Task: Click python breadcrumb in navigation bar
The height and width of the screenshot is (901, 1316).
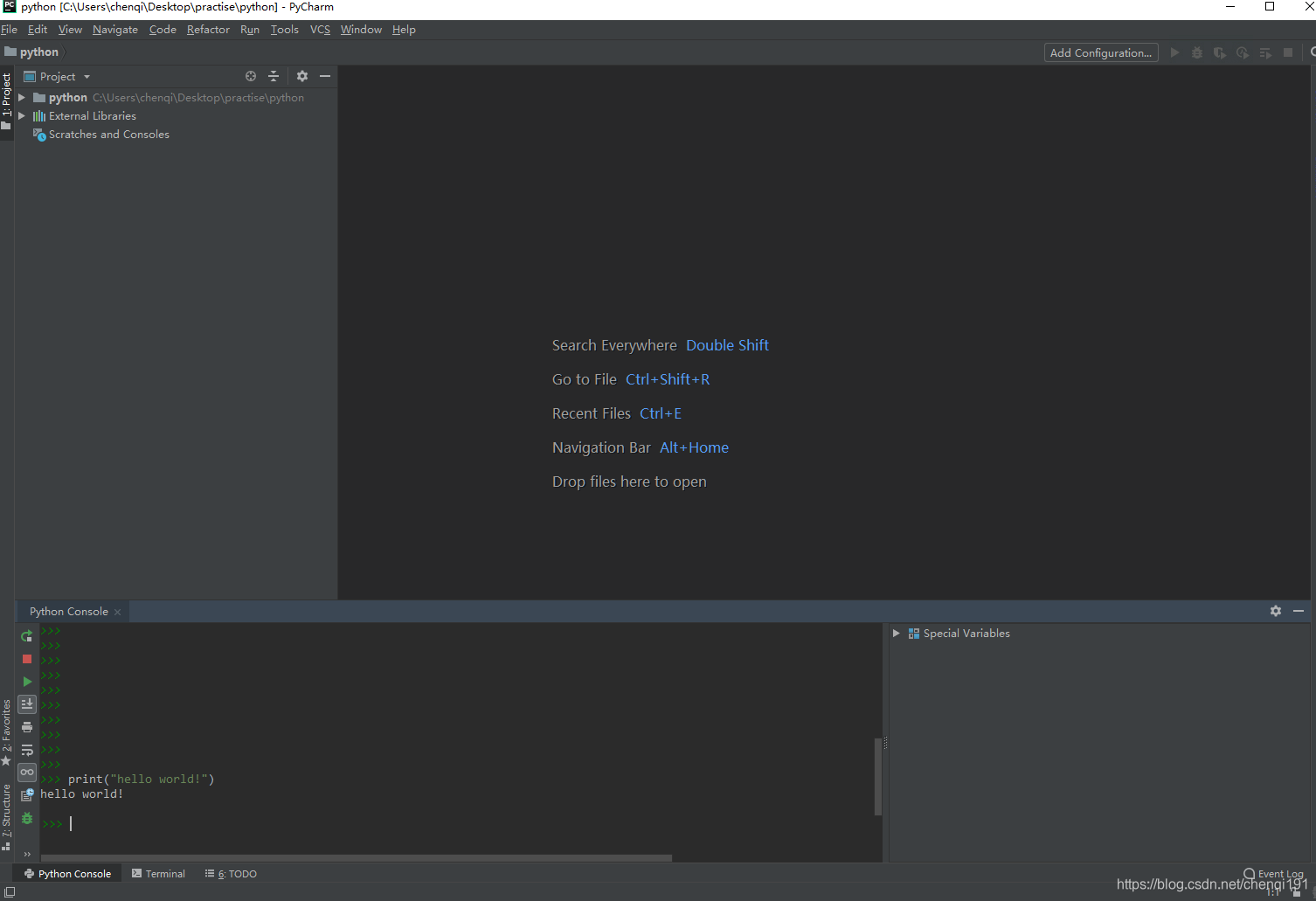Action: tap(32, 52)
